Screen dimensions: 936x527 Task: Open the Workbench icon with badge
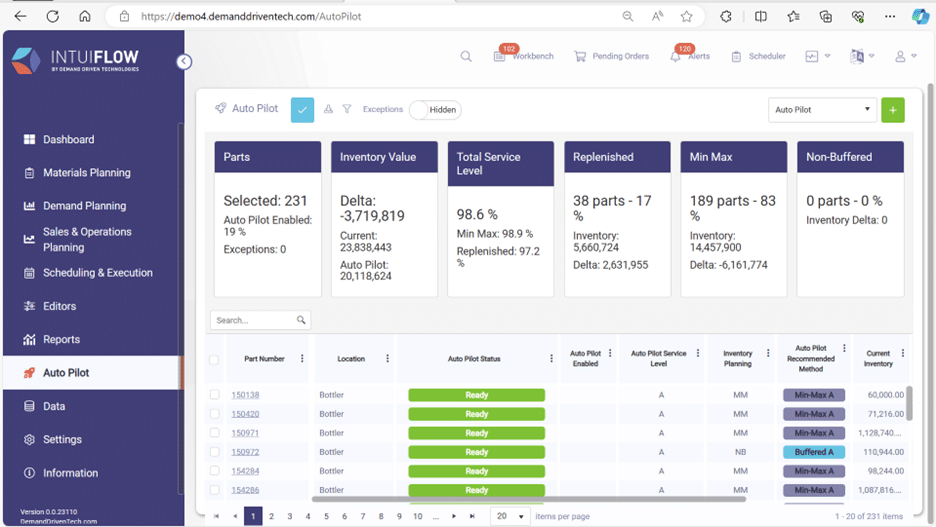(500, 57)
